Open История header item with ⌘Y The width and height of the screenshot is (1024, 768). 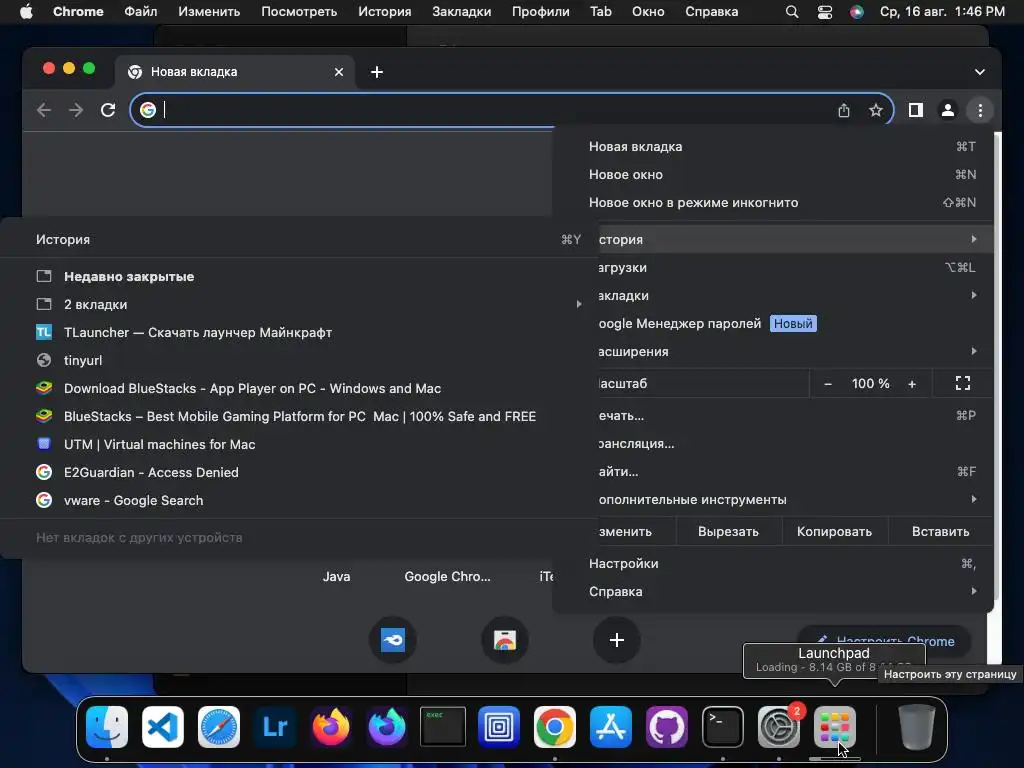(299, 240)
